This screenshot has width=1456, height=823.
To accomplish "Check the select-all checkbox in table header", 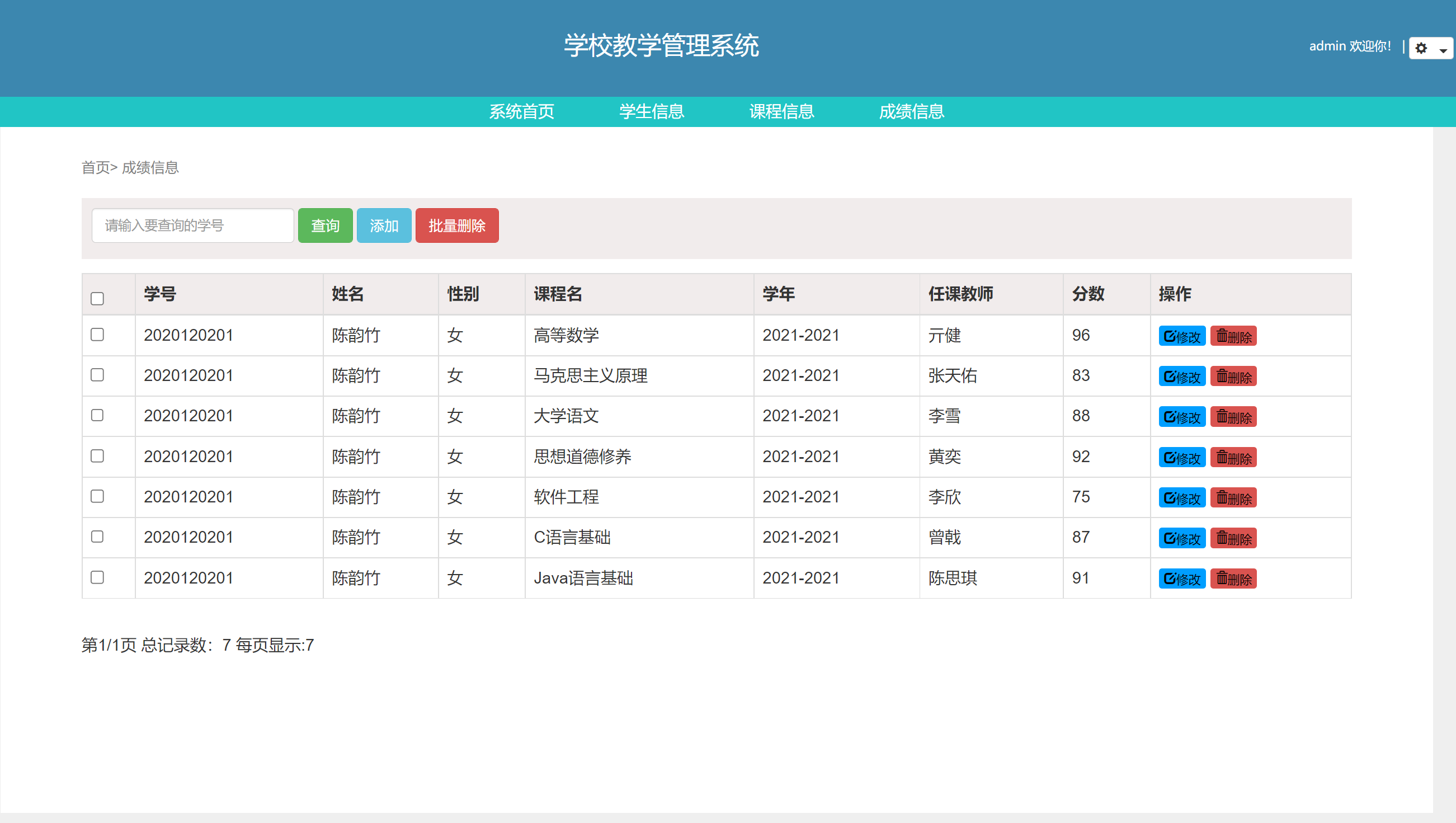I will pyautogui.click(x=97, y=298).
